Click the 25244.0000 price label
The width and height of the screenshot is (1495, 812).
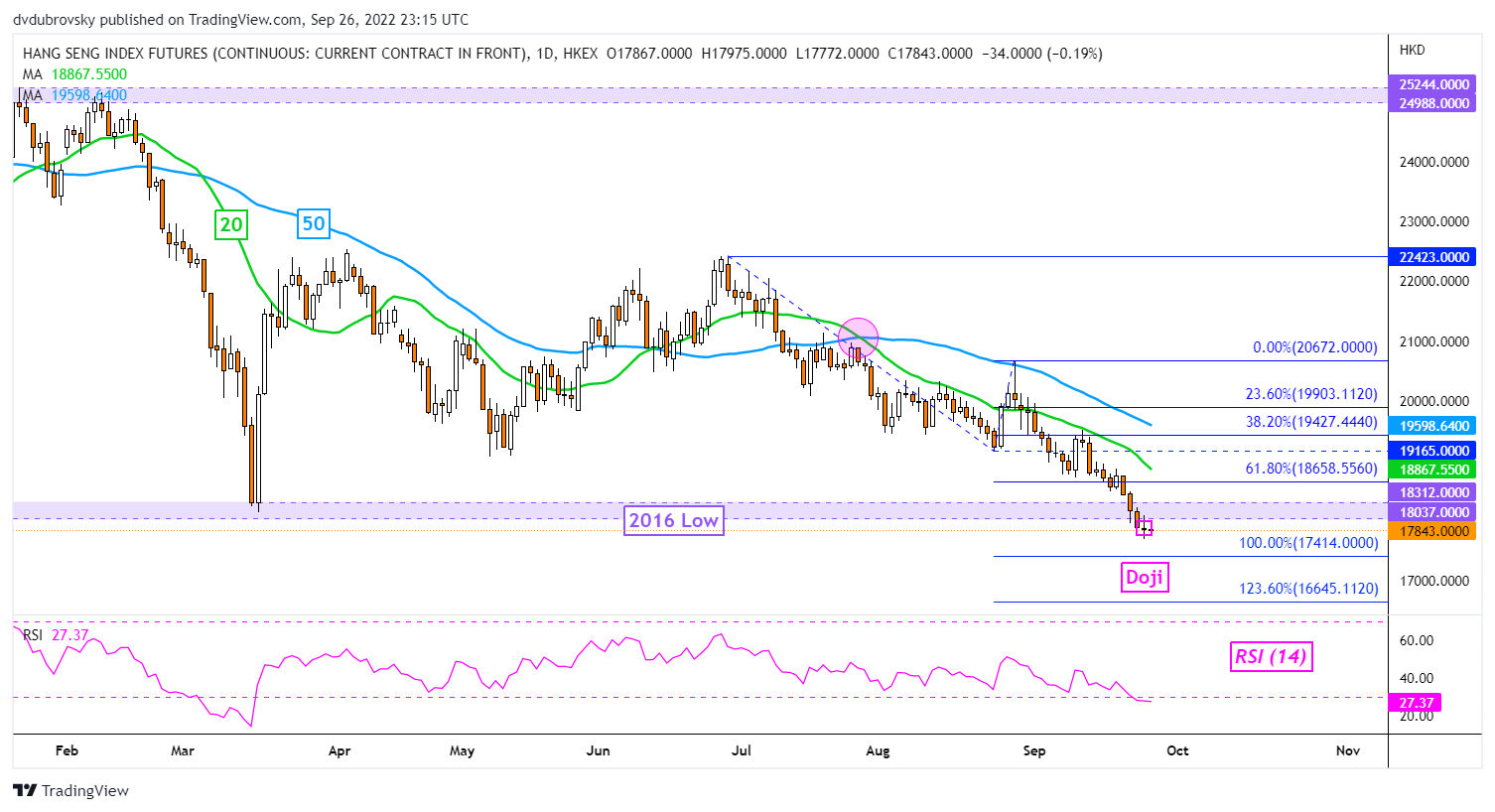pyautogui.click(x=1434, y=84)
